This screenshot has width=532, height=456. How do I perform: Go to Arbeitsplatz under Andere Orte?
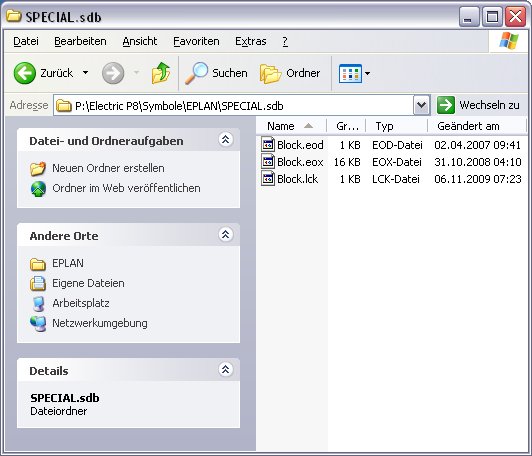click(81, 303)
